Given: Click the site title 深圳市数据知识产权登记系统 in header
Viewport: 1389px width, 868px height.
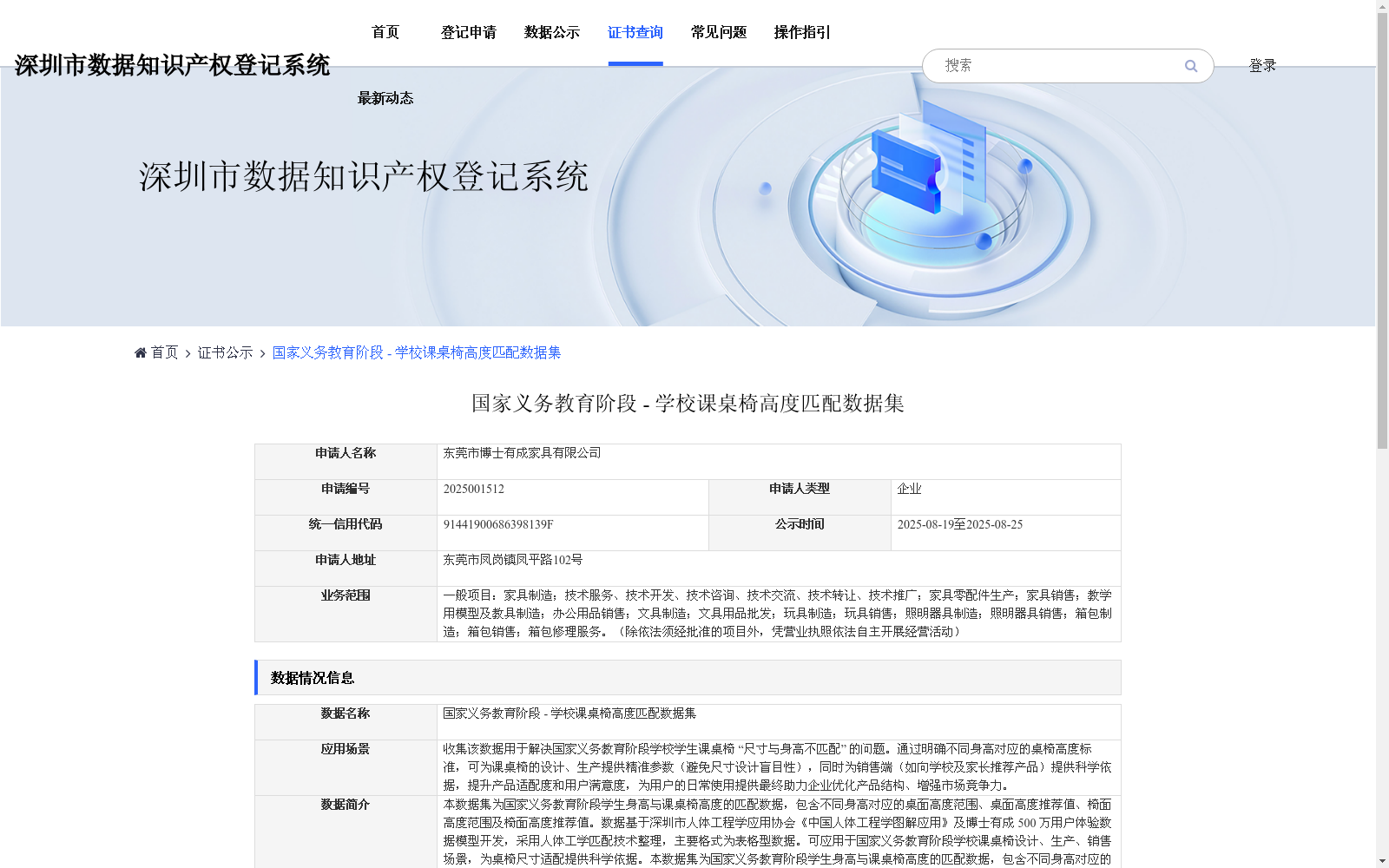Looking at the screenshot, I should (172, 65).
